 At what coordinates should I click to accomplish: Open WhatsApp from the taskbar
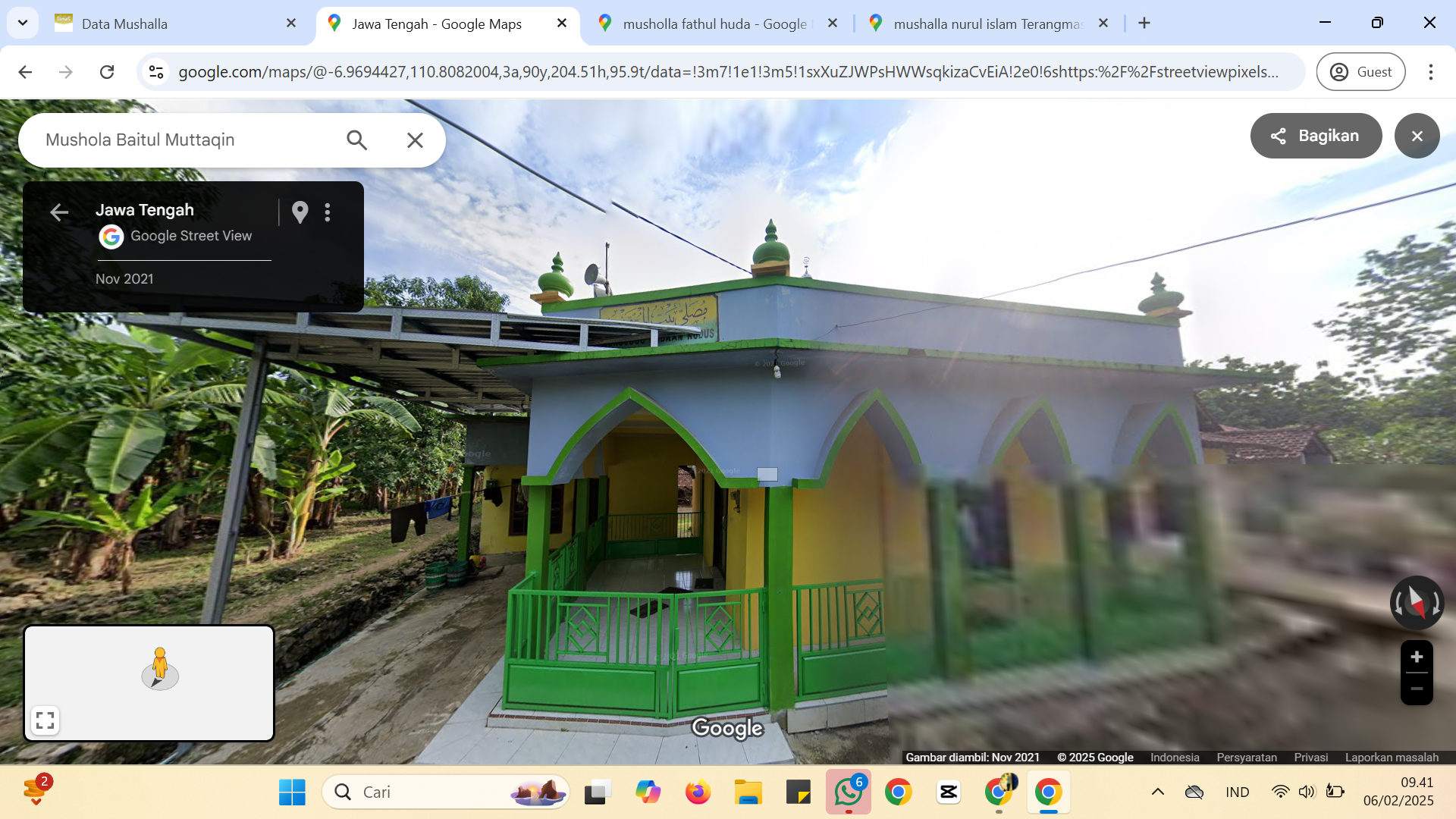pyautogui.click(x=848, y=792)
